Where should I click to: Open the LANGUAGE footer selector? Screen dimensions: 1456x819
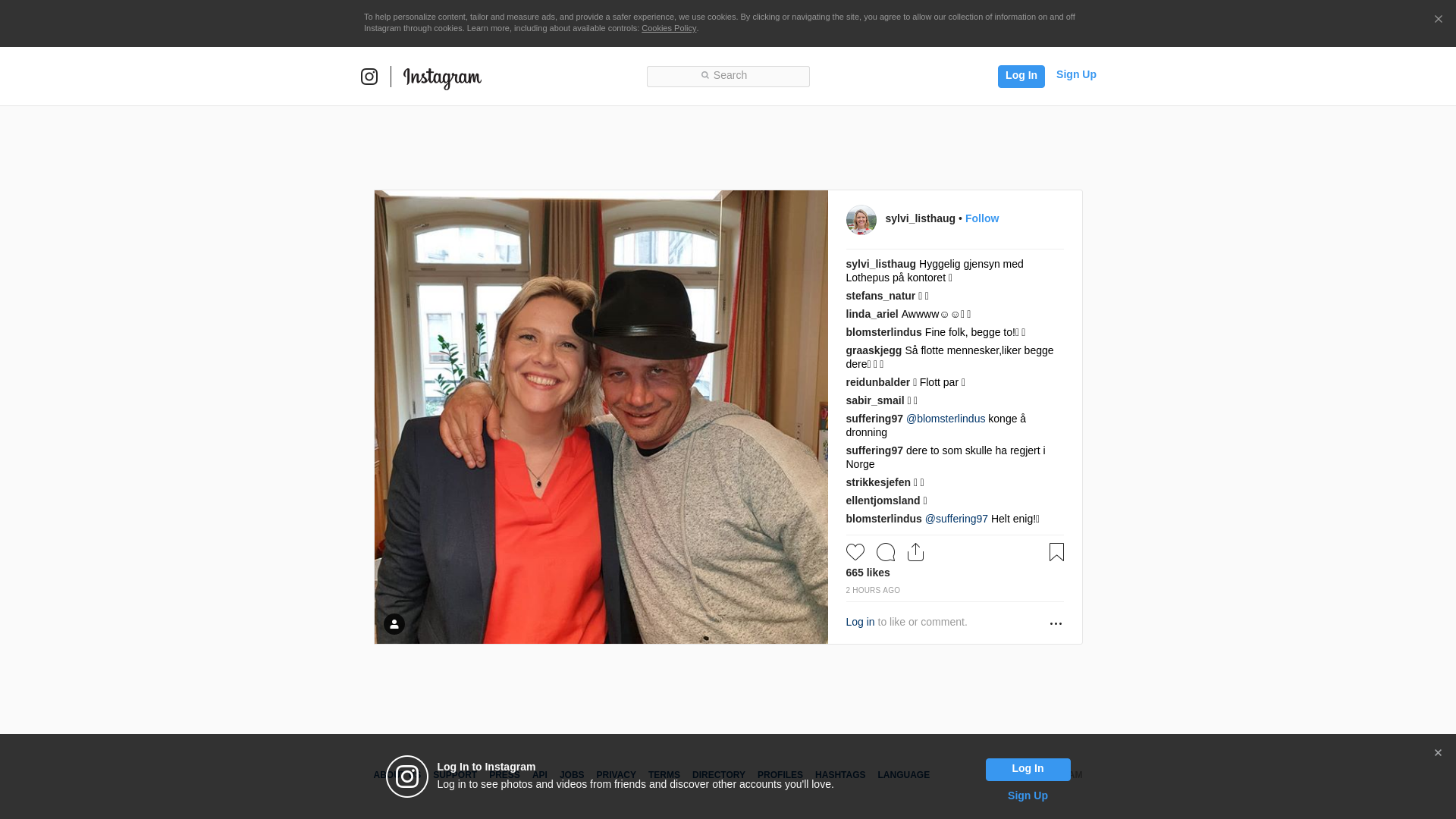point(903,775)
